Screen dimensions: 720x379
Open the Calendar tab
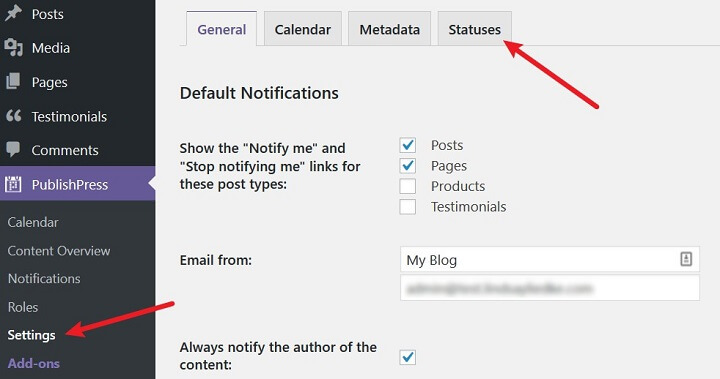pyautogui.click(x=303, y=29)
